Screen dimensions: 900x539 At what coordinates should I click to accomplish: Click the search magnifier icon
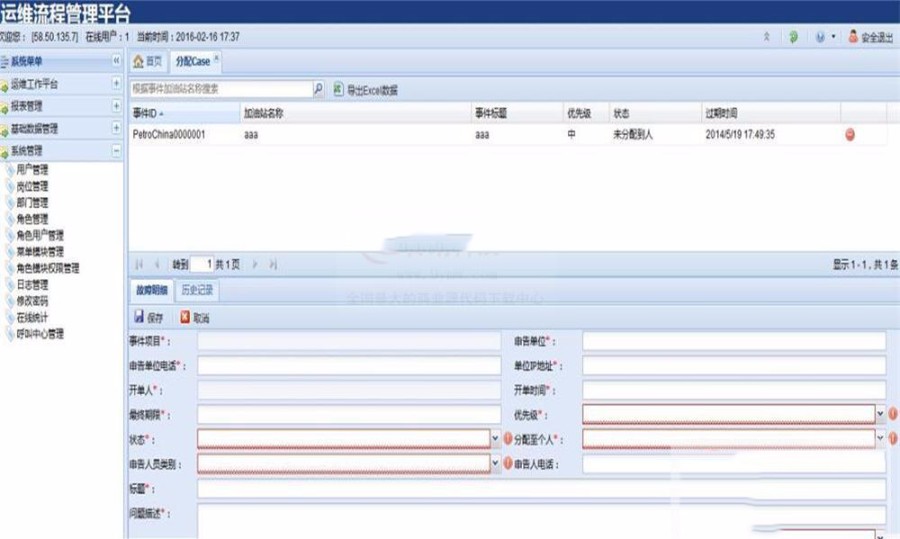tap(318, 89)
